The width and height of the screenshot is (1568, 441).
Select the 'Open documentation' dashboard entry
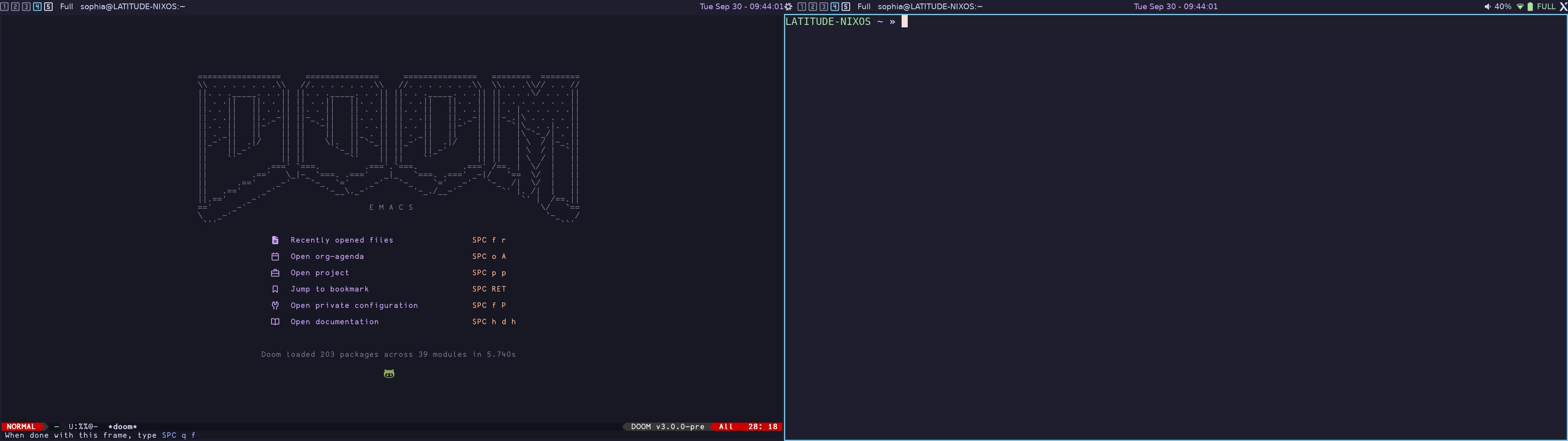[334, 322]
